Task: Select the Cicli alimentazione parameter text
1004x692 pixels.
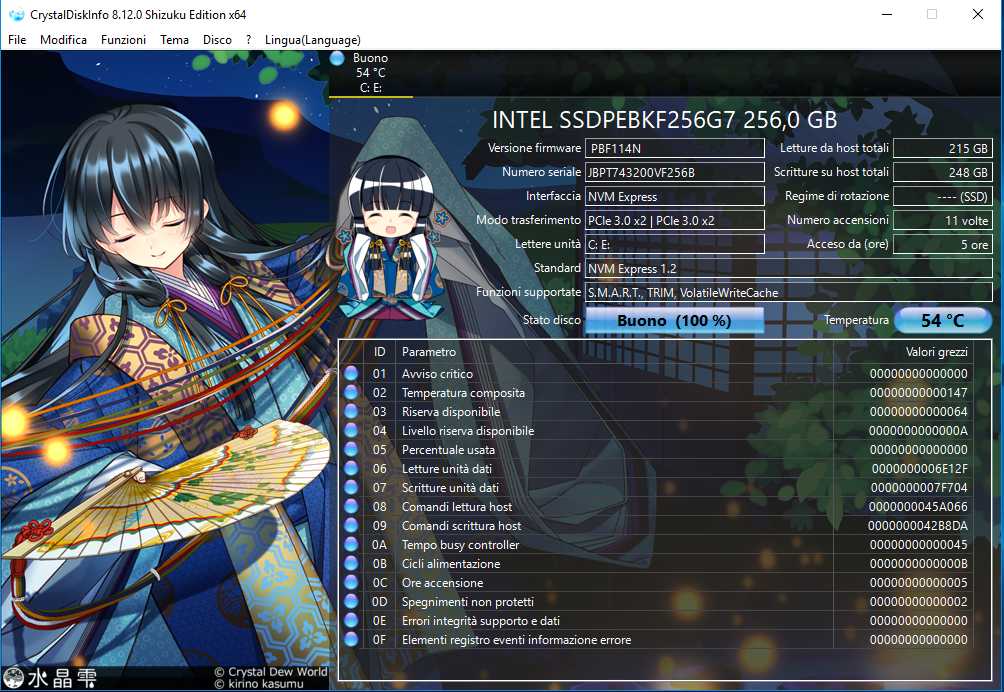Action: tap(451, 564)
